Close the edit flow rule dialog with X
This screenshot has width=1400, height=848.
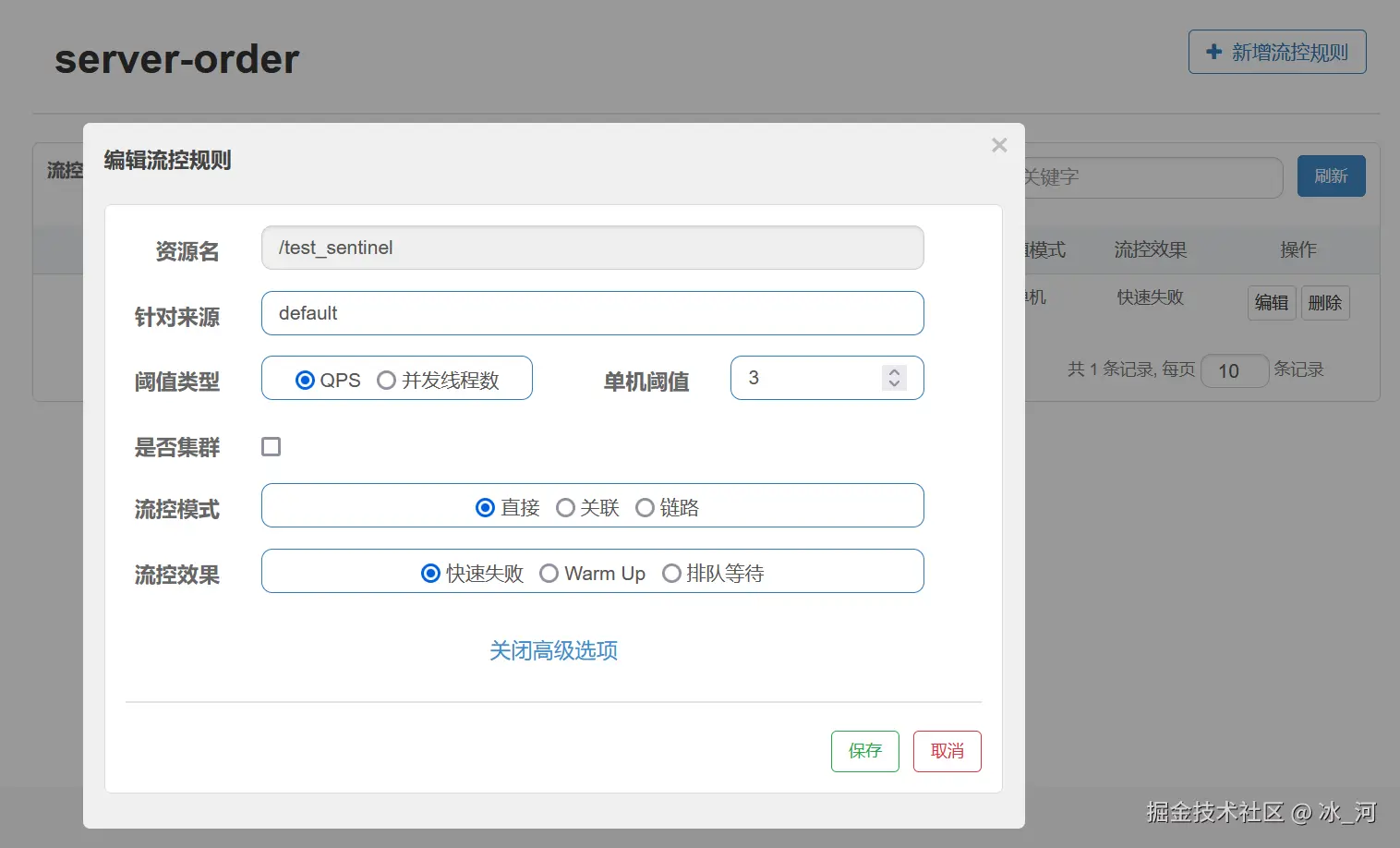[999, 145]
